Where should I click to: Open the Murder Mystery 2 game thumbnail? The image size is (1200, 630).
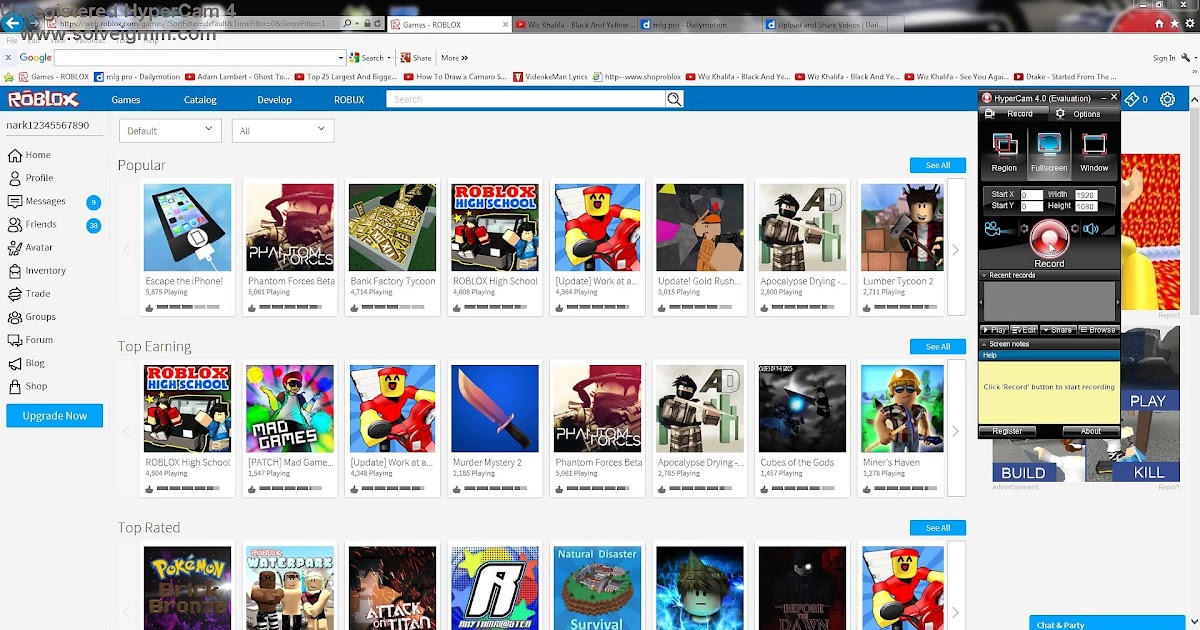tap(495, 408)
